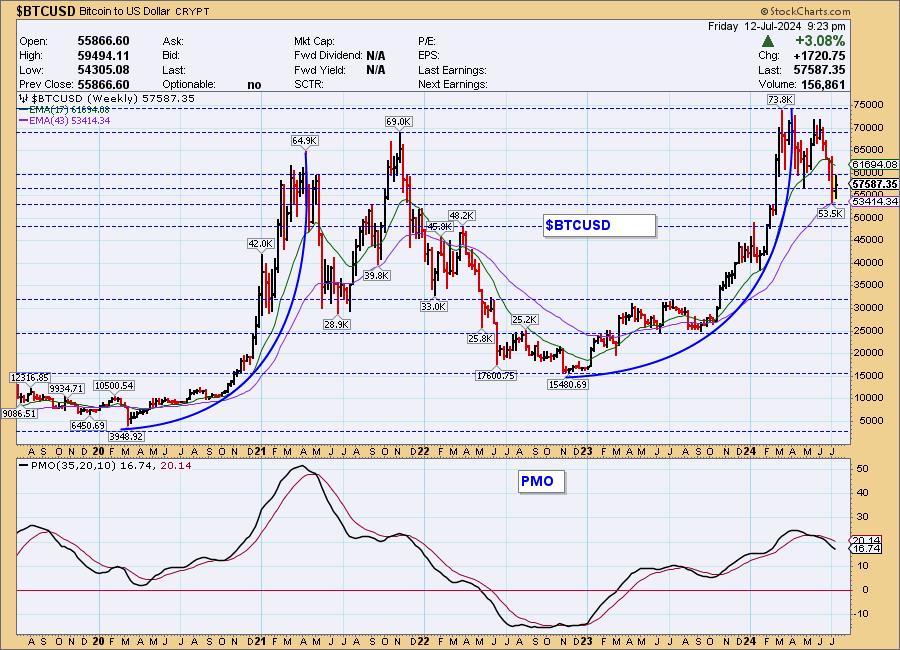The image size is (900, 650).
Task: Click the 16.74 tag on PMO axis
Action: pos(867,549)
